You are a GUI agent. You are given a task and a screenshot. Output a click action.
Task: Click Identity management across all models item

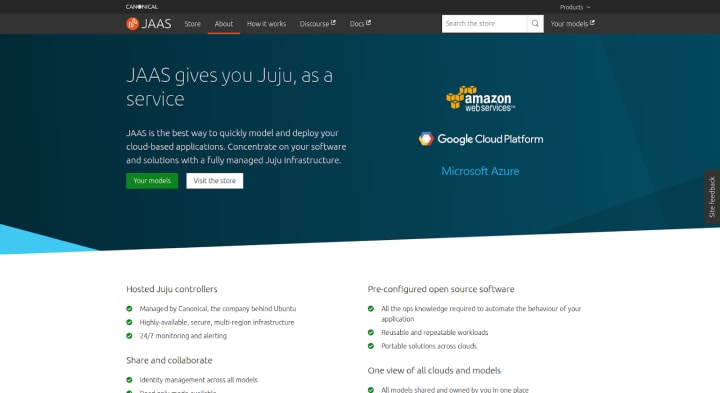point(198,380)
